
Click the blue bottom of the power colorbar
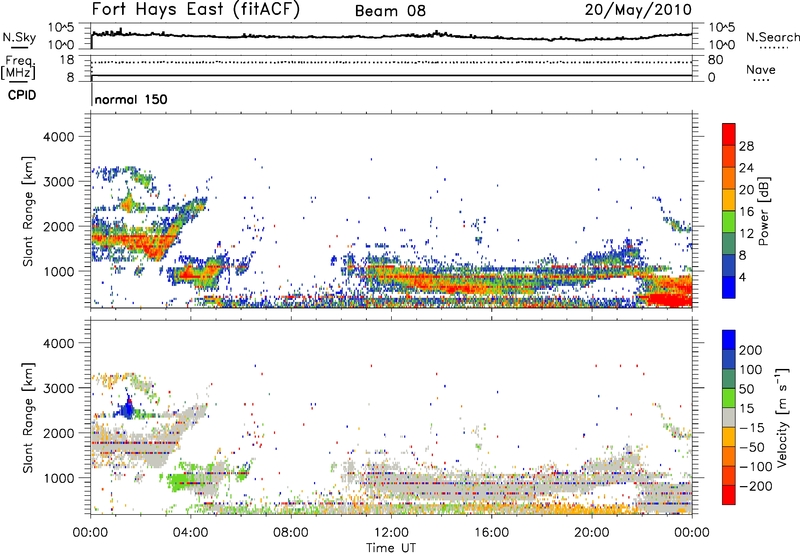tap(729, 289)
